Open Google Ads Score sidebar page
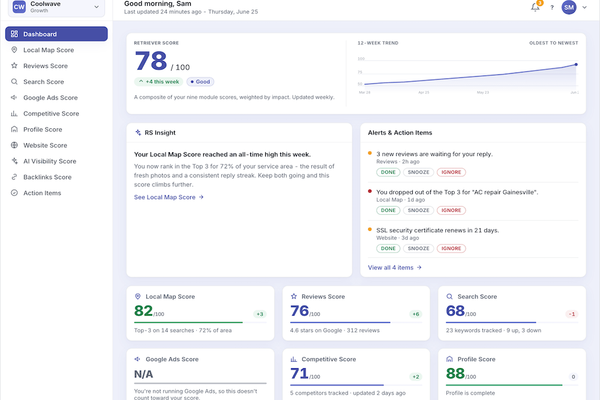Image resolution: width=600 pixels, height=400 pixels. coord(56,98)
